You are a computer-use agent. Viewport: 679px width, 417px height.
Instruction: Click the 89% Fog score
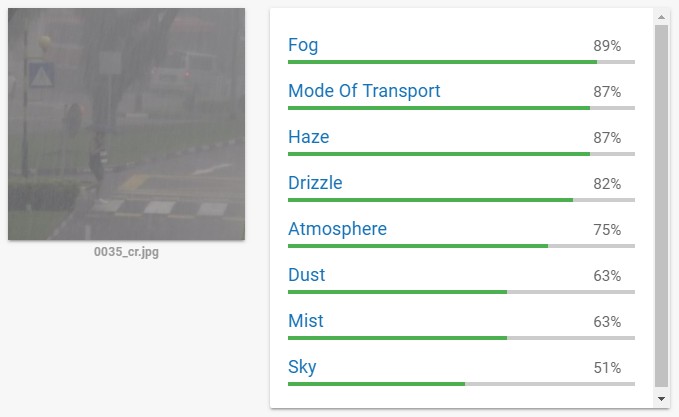tap(607, 46)
